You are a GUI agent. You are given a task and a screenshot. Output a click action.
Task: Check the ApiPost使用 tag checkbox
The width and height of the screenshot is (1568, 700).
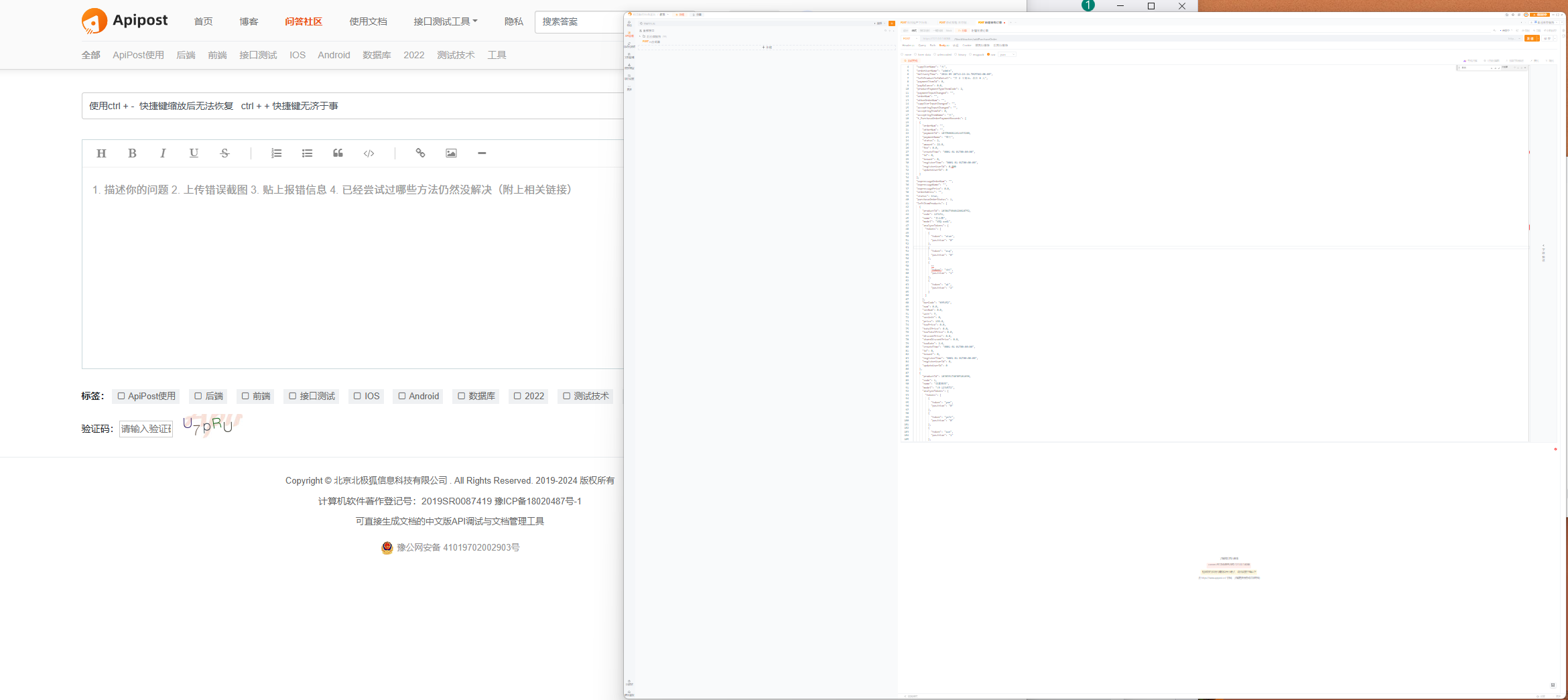click(121, 396)
